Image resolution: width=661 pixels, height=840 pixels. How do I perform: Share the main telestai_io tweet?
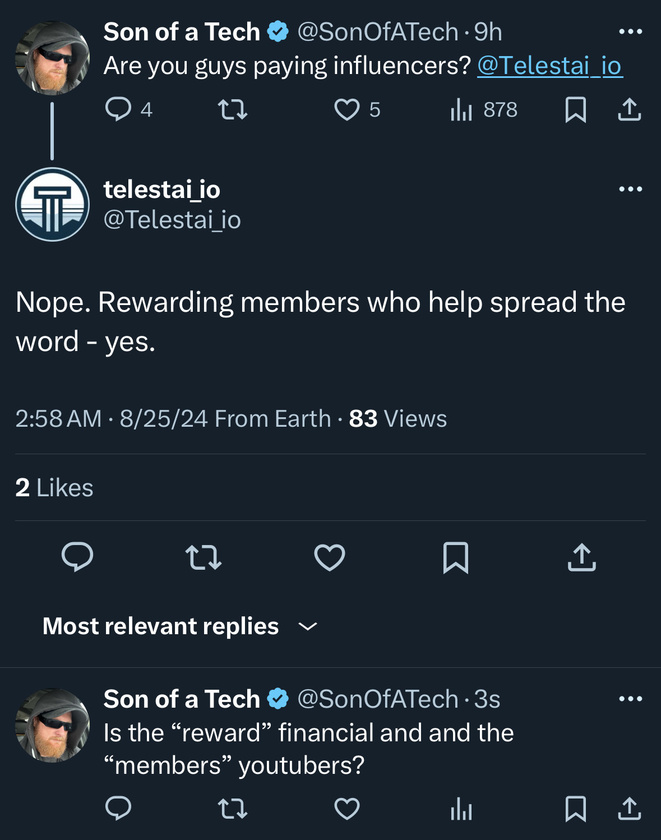582,557
